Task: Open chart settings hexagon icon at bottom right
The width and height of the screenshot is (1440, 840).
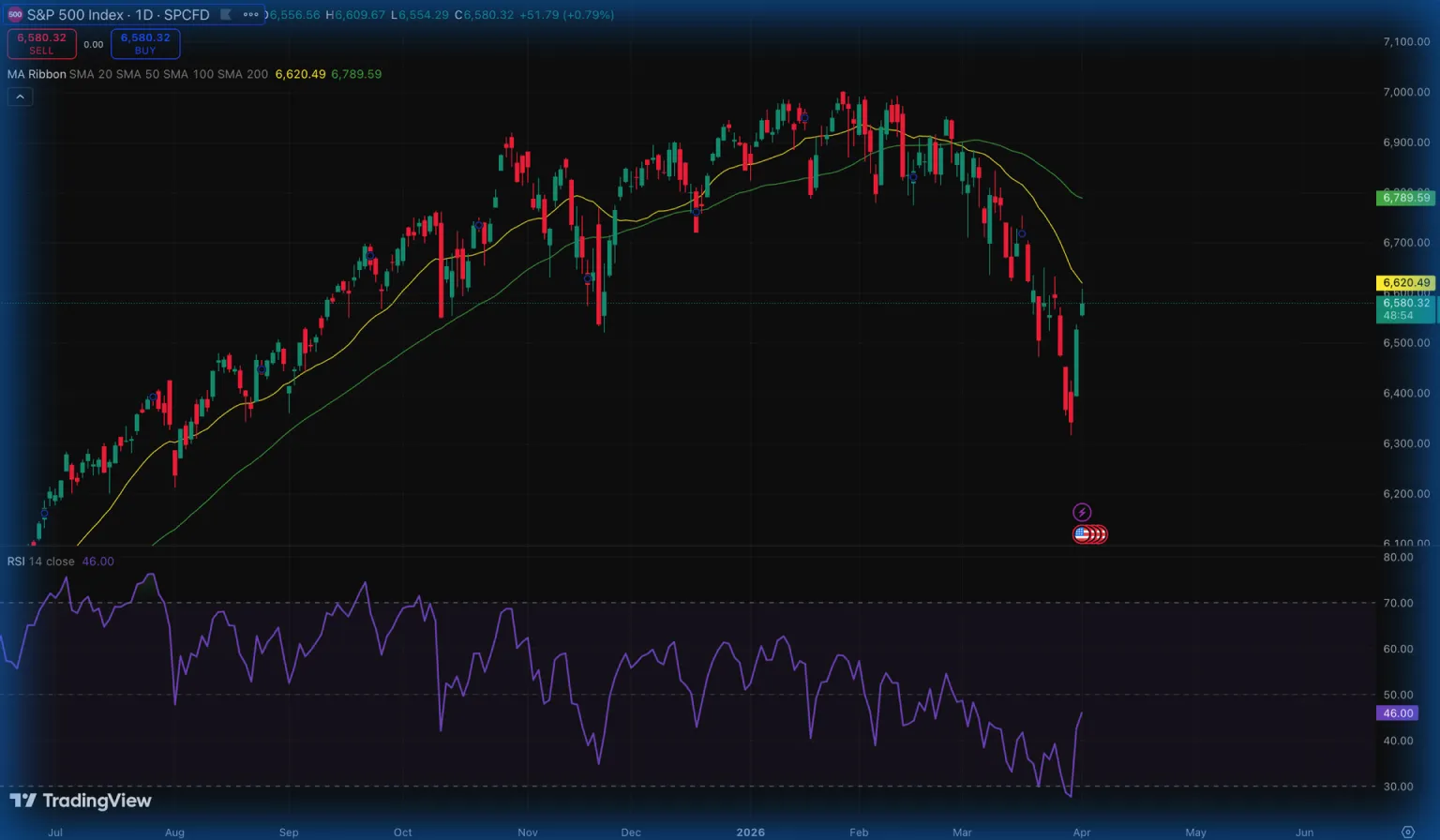Action: tap(1407, 832)
